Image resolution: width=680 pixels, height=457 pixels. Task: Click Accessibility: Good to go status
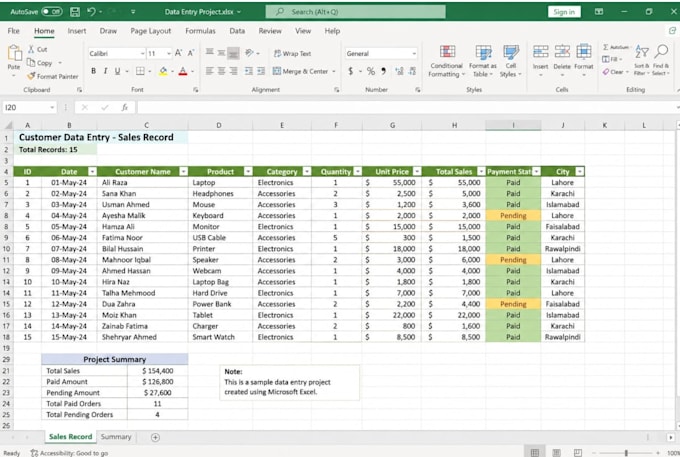[x=69, y=453]
